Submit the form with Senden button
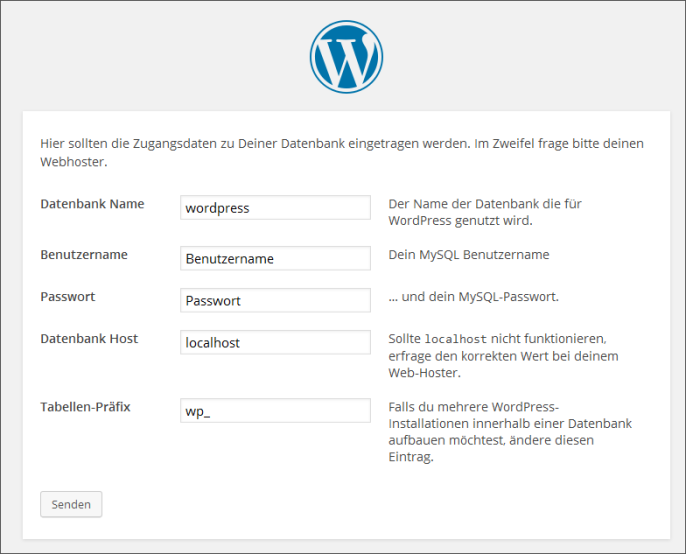686x554 pixels. click(x=71, y=504)
